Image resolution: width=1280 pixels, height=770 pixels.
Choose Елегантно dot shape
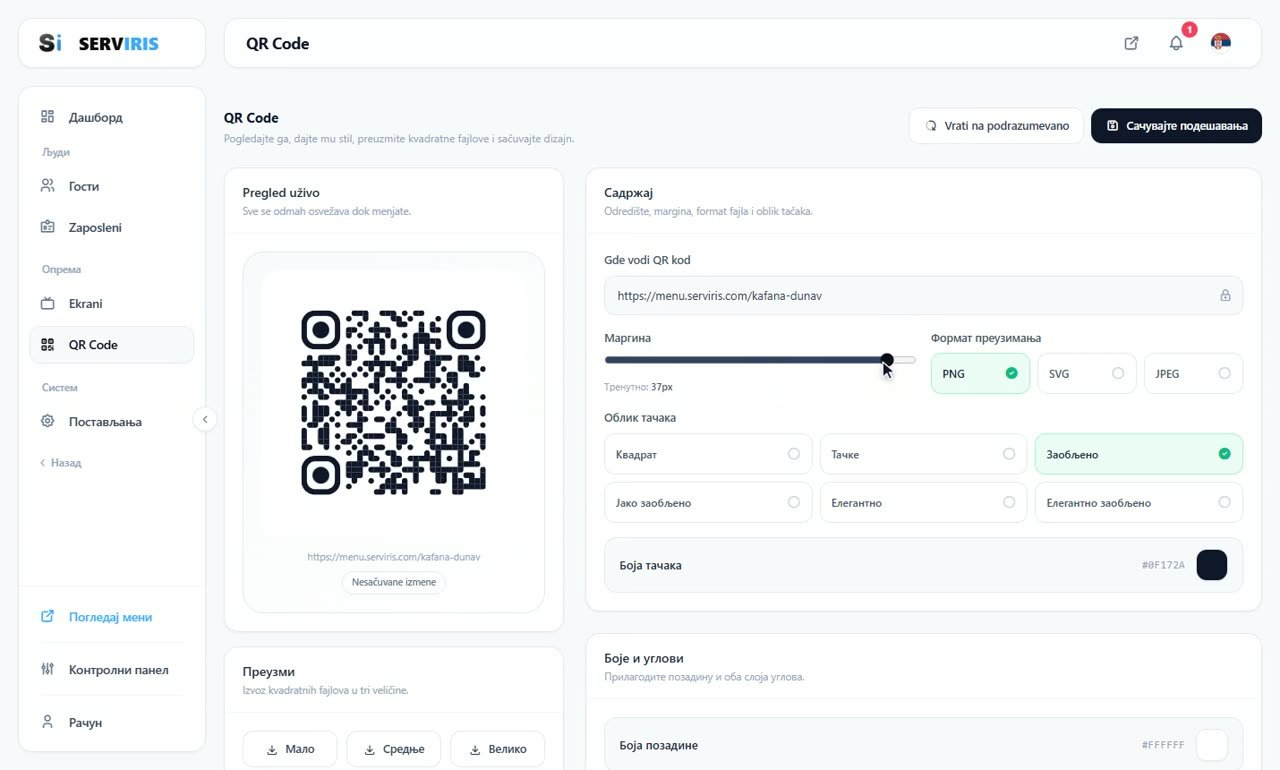point(923,503)
